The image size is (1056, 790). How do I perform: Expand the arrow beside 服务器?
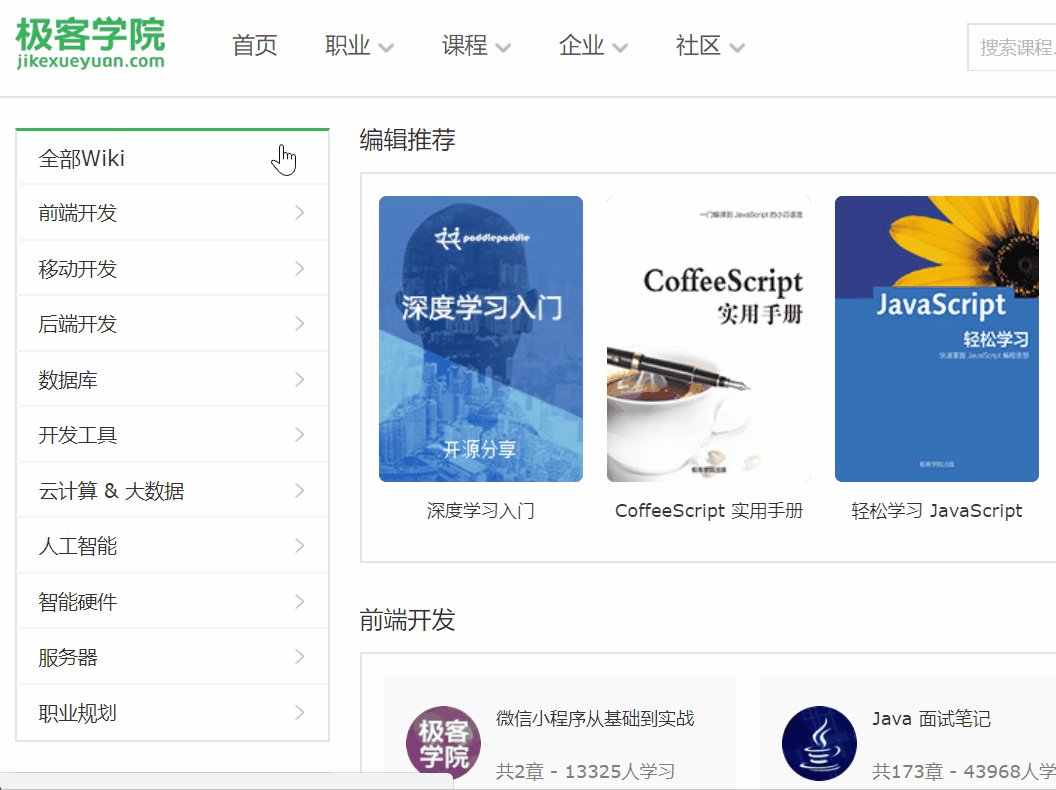pyautogui.click(x=300, y=657)
